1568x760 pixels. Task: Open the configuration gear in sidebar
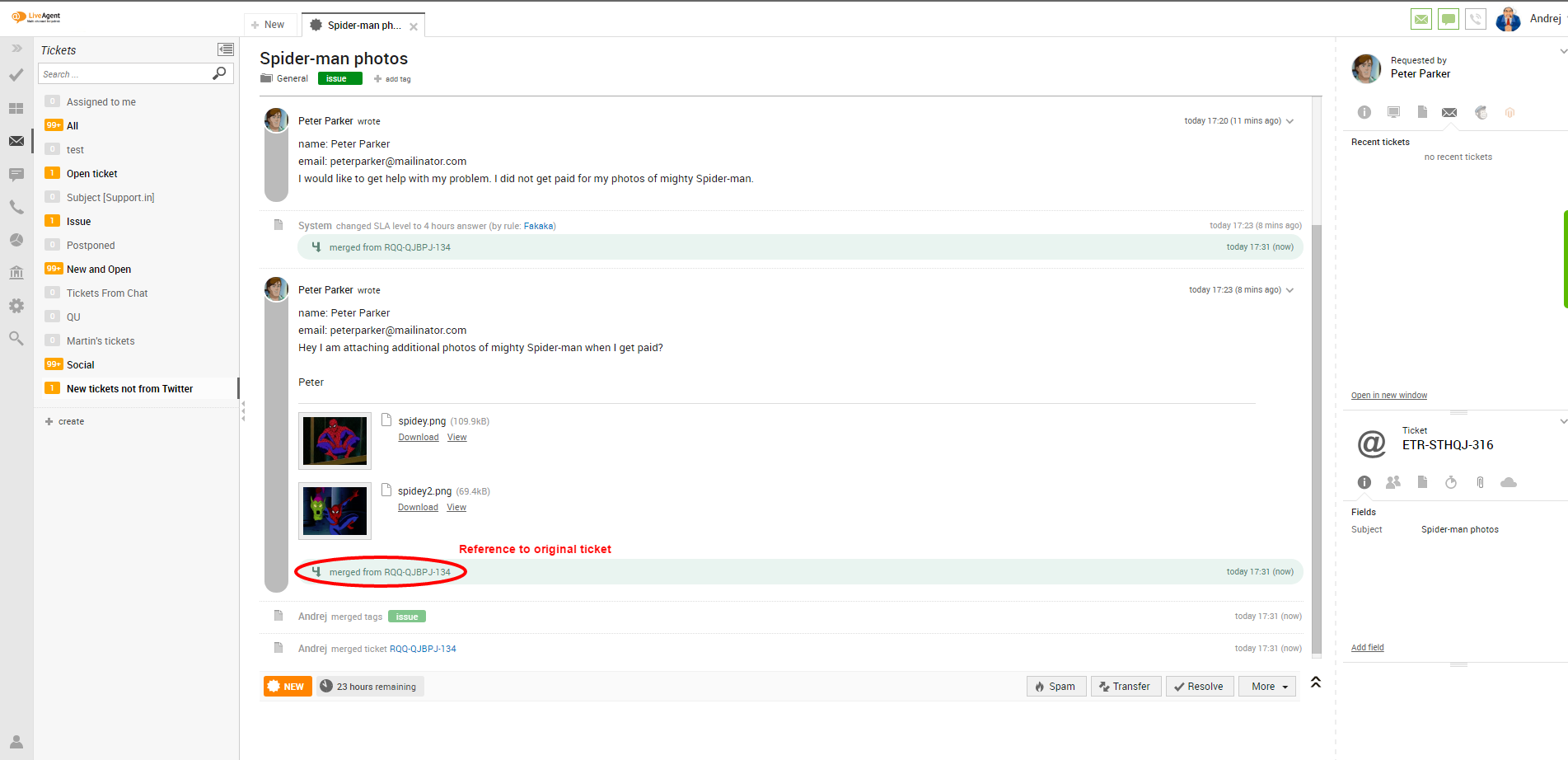click(x=16, y=306)
